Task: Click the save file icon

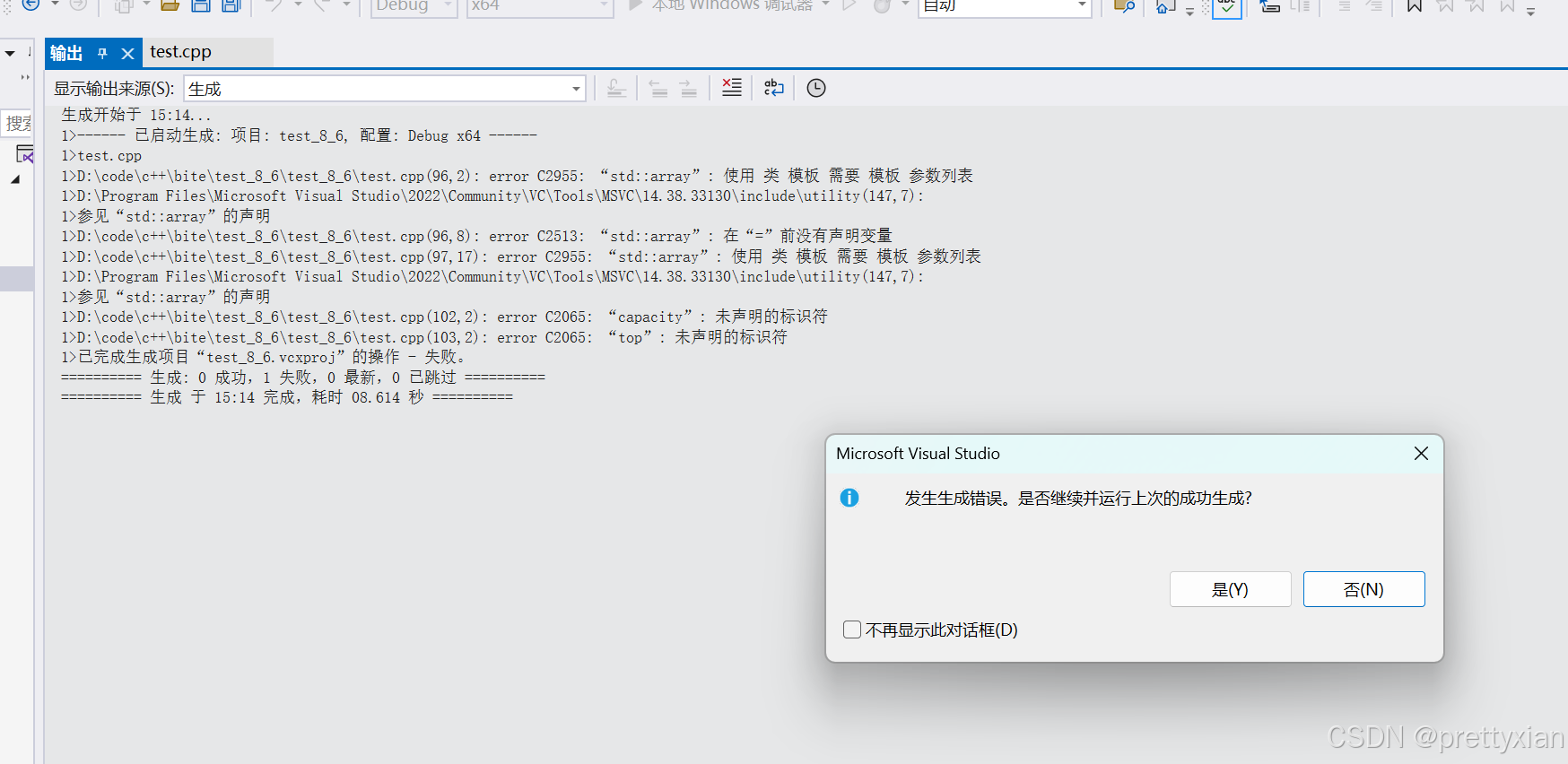Action: pos(201,5)
